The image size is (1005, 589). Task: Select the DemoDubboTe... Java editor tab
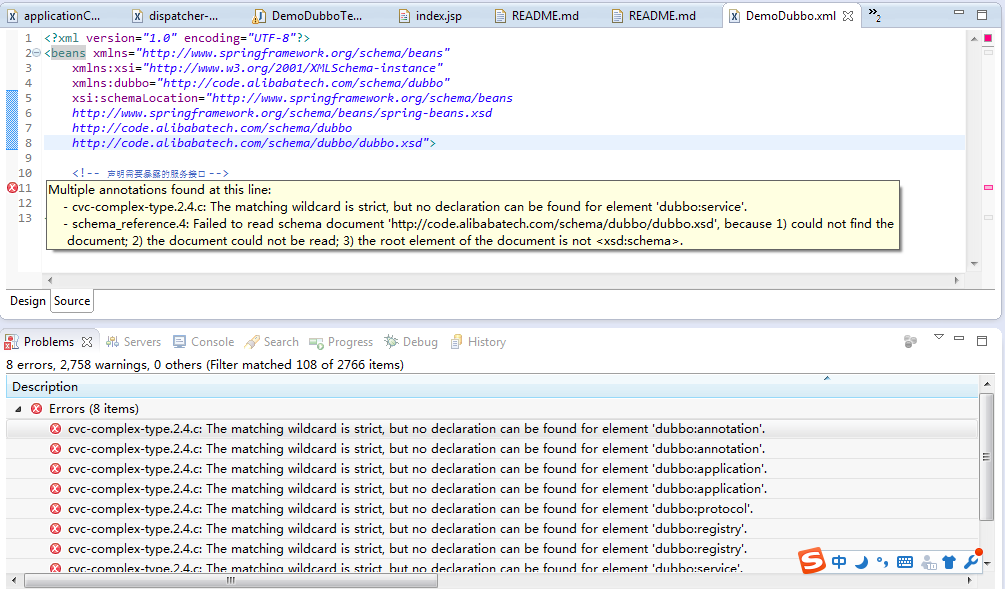308,16
